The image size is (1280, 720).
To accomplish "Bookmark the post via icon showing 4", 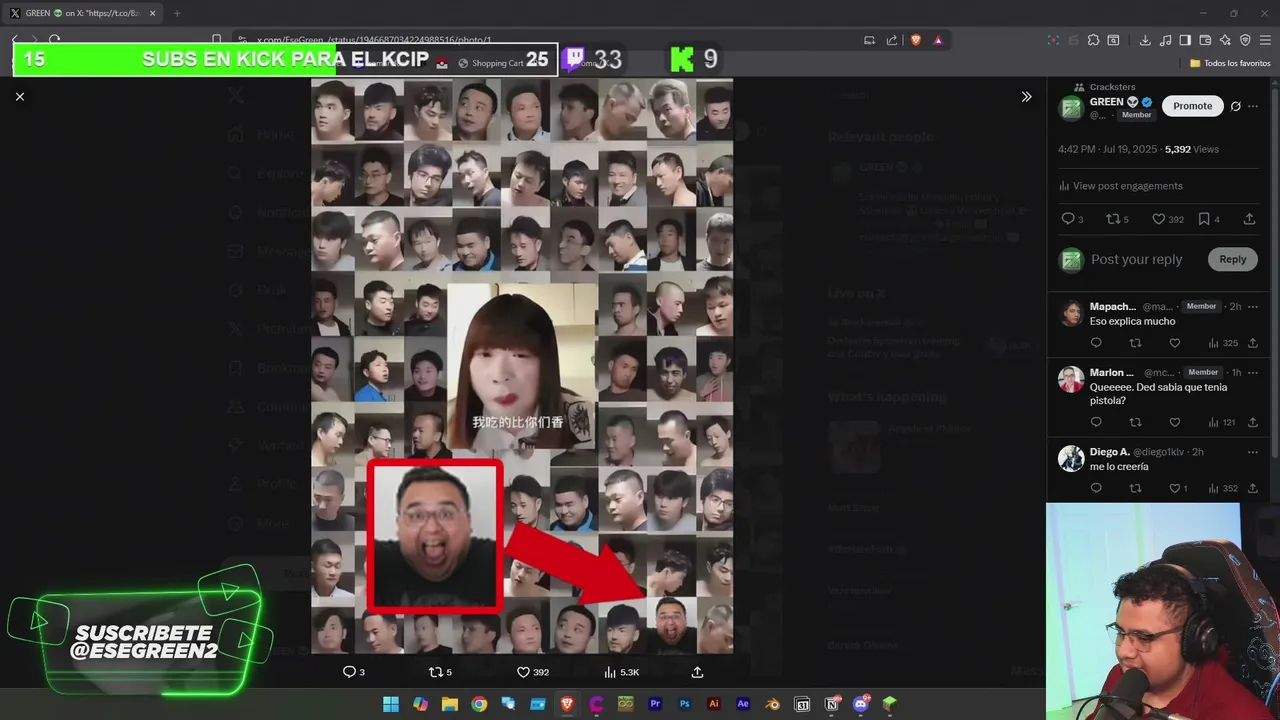I will [x=1203, y=219].
